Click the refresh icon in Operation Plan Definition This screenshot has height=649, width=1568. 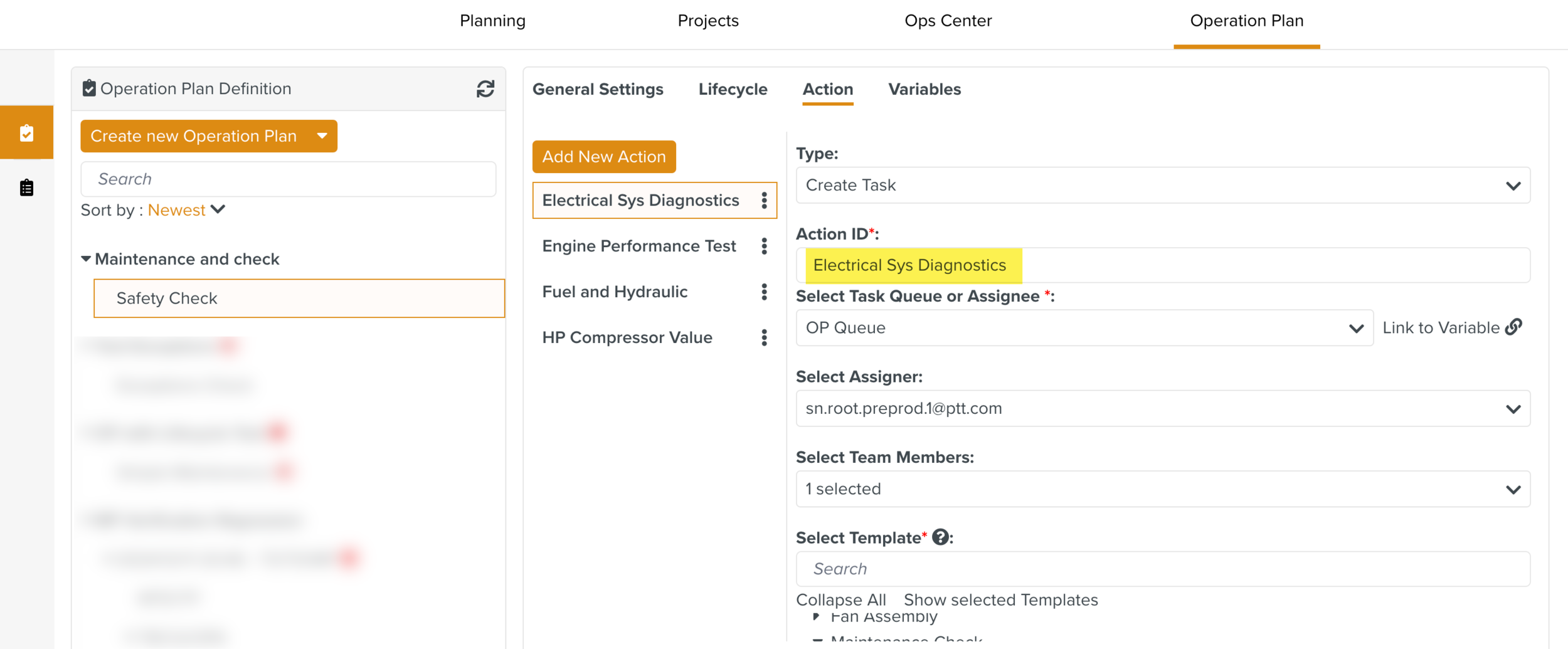485,89
